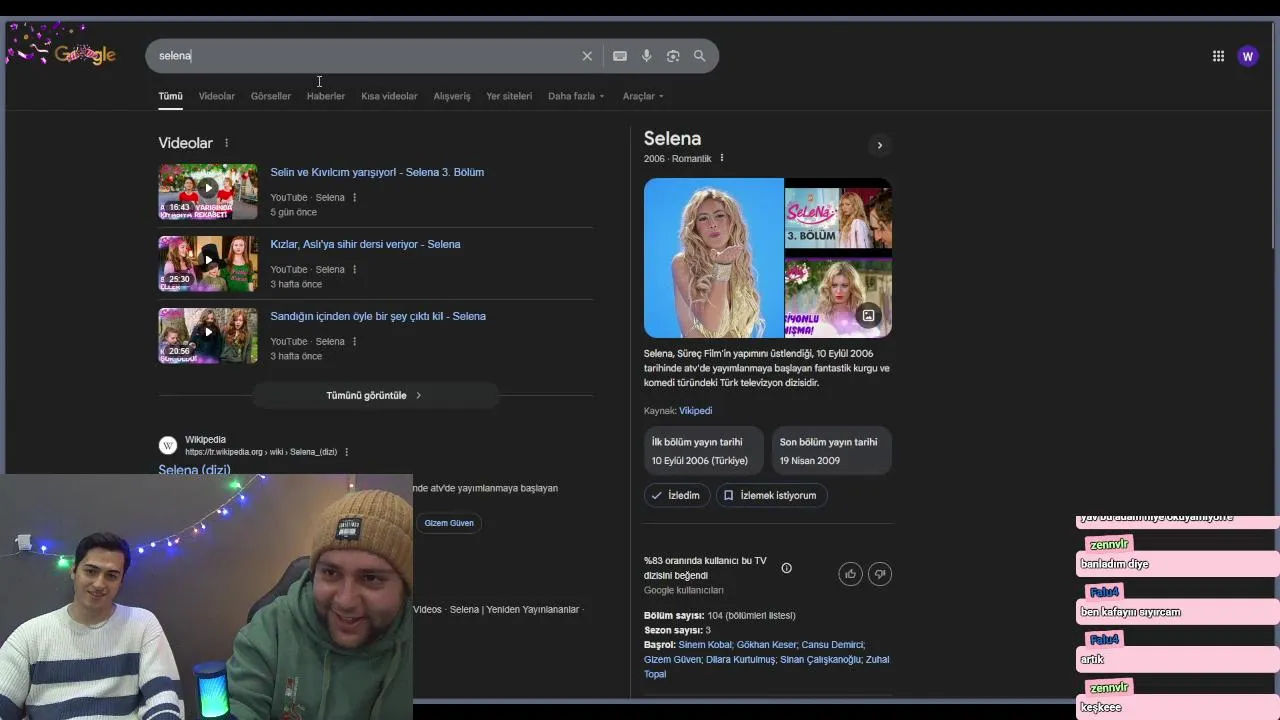Image resolution: width=1280 pixels, height=720 pixels.
Task: Open the Kısa videolar tab
Action: click(x=389, y=96)
